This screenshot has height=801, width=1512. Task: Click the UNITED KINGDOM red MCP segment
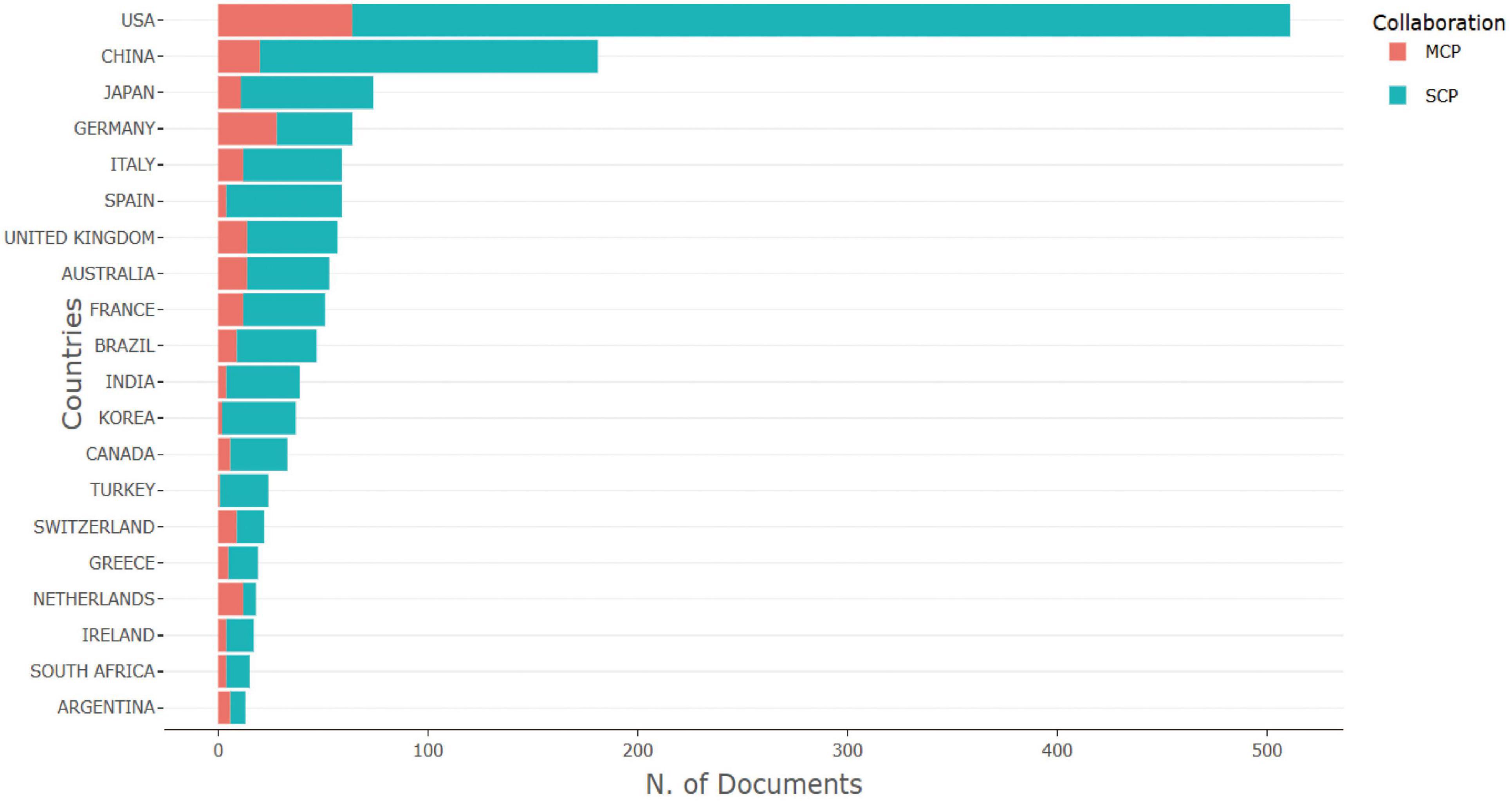coord(233,237)
